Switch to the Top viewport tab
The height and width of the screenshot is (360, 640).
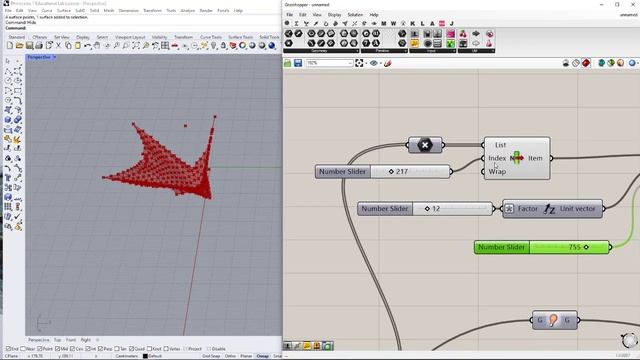(58, 340)
